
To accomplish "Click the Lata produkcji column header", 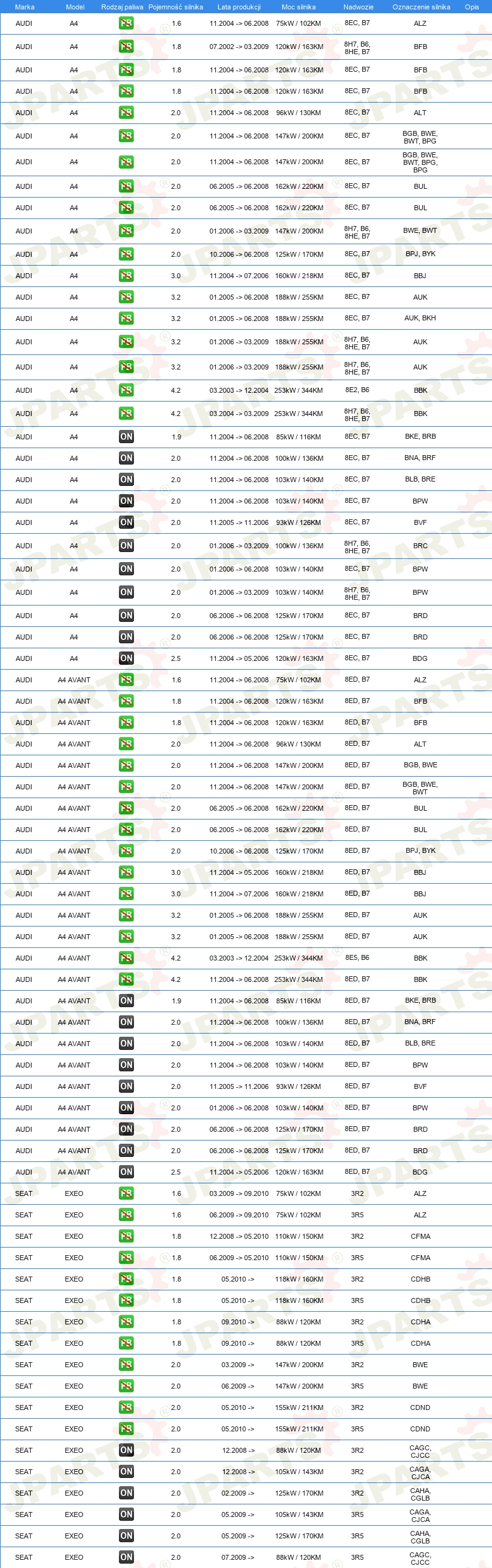I will [x=239, y=7].
